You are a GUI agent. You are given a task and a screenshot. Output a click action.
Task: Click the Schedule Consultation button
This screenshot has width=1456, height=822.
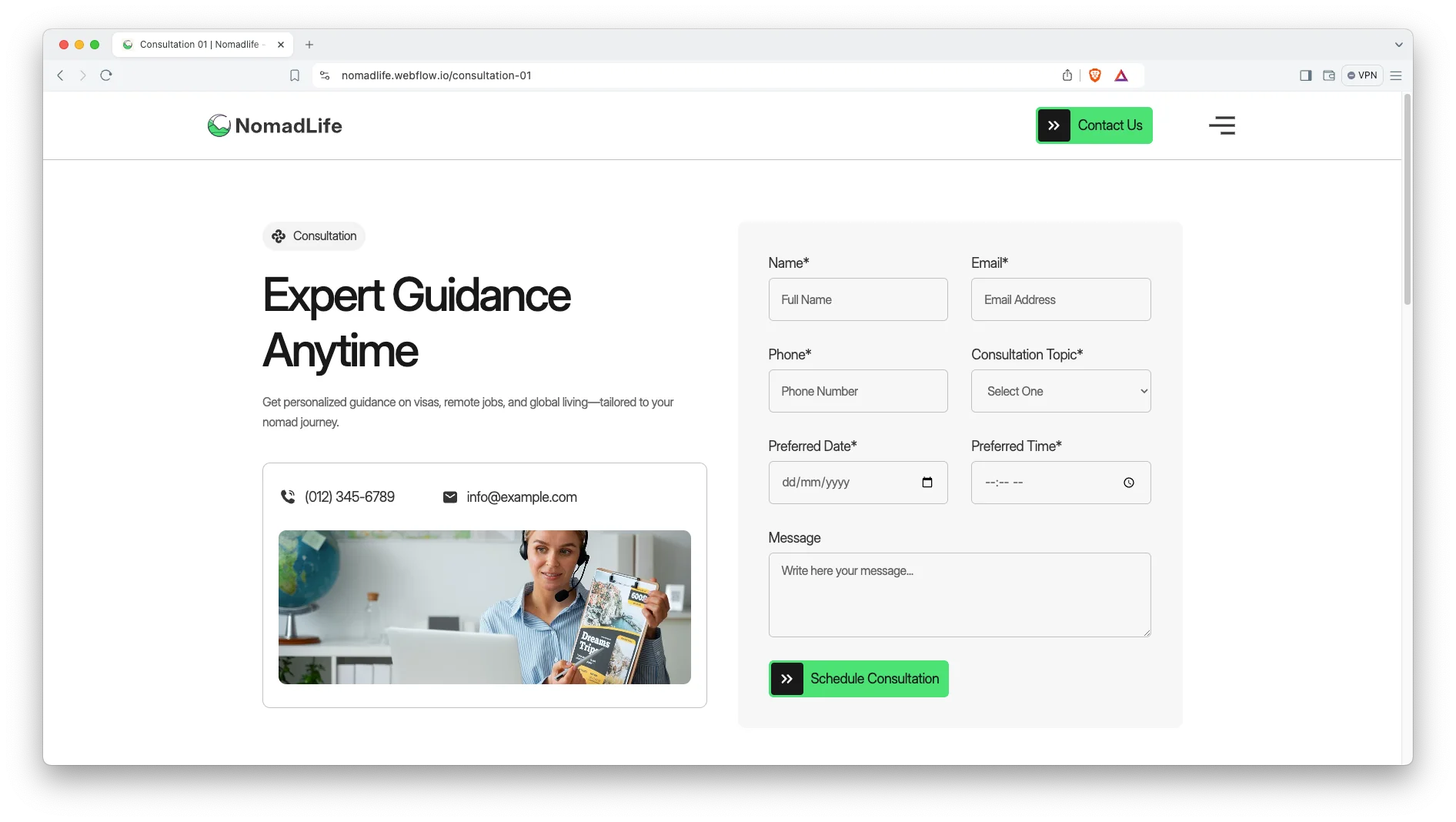(858, 679)
